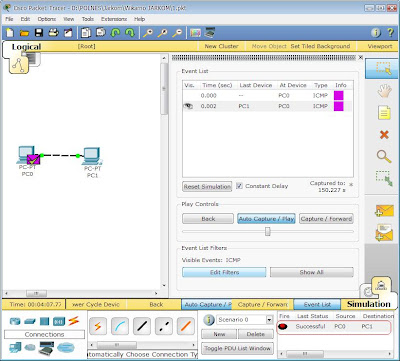Select the Routers device category icon
400x361 pixels.
[15, 321]
